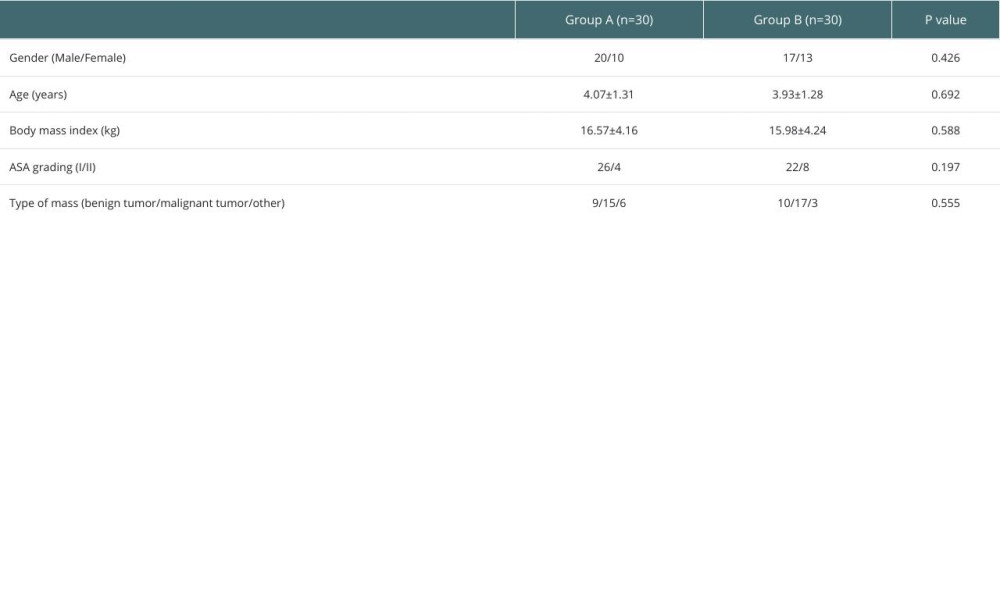The width and height of the screenshot is (1000, 600).
Task: Select the BMI value 16.57±4.16
Action: [x=609, y=131]
